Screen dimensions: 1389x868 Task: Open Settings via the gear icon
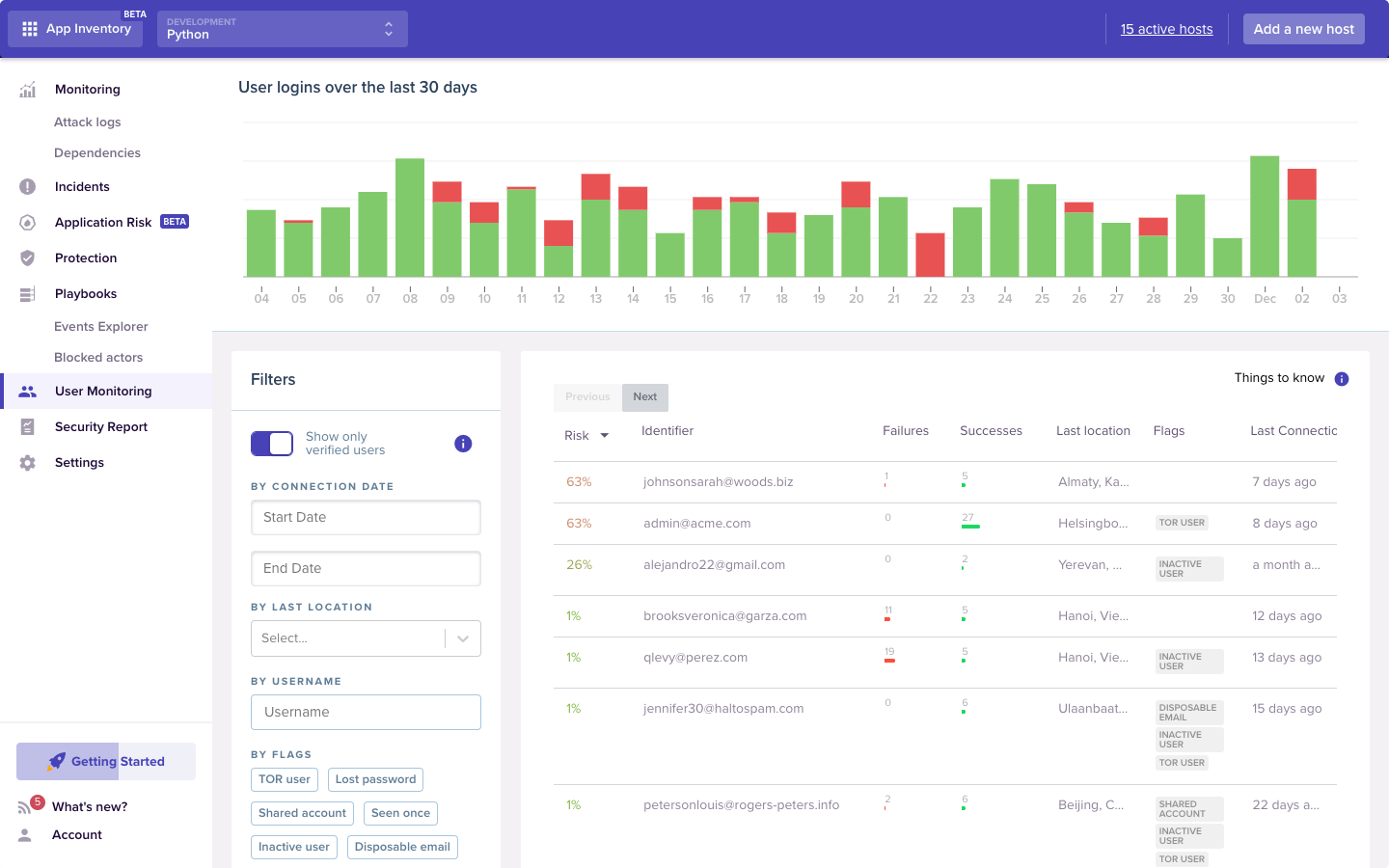tap(28, 463)
